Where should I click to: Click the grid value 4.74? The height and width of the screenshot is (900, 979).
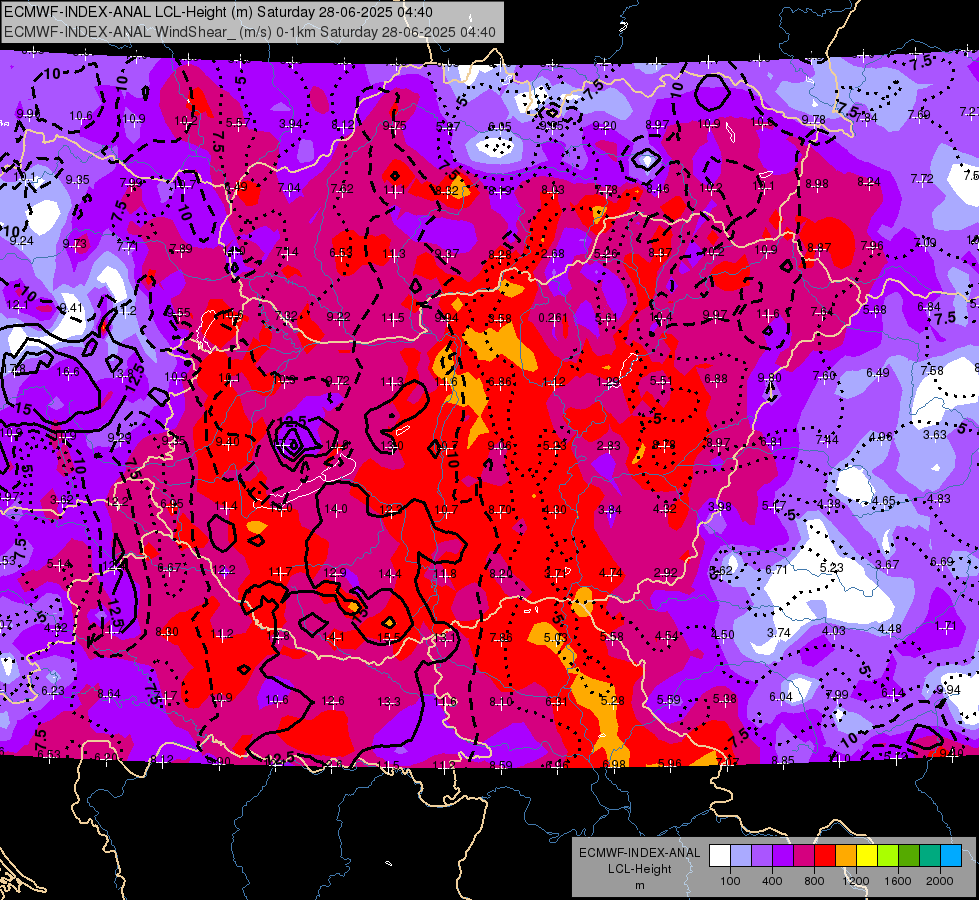(x=610, y=573)
